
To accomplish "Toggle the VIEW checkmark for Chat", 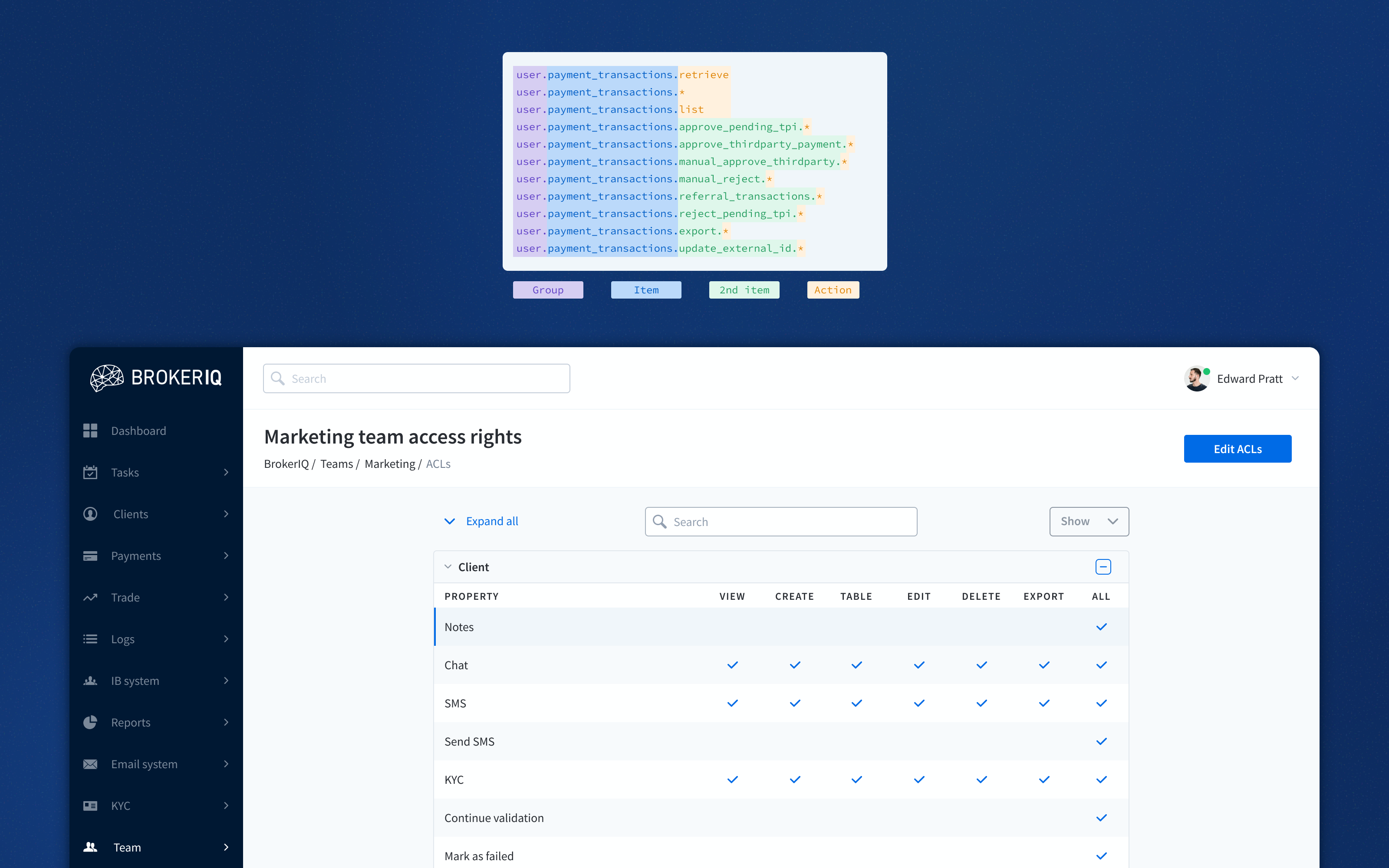I will coord(732,665).
